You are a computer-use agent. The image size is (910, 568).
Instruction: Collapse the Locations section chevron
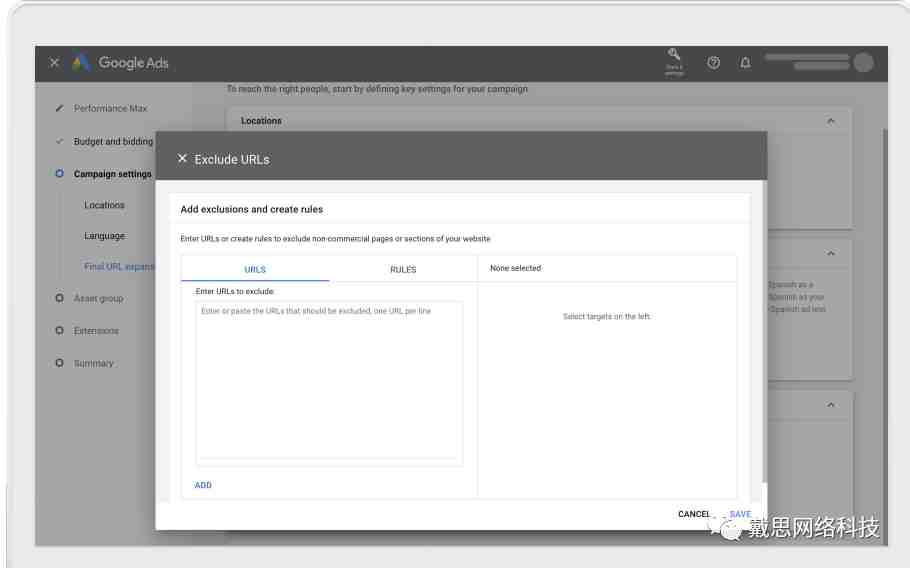click(x=830, y=121)
